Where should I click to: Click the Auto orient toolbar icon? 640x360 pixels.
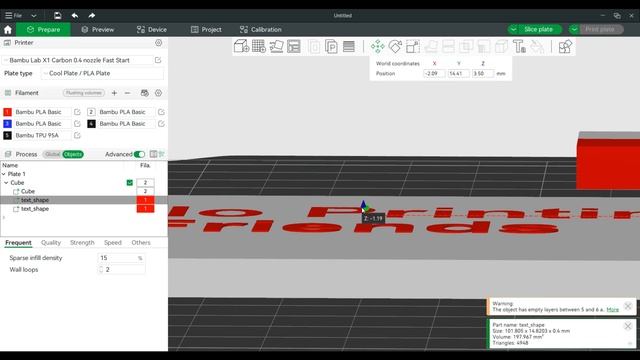click(276, 46)
